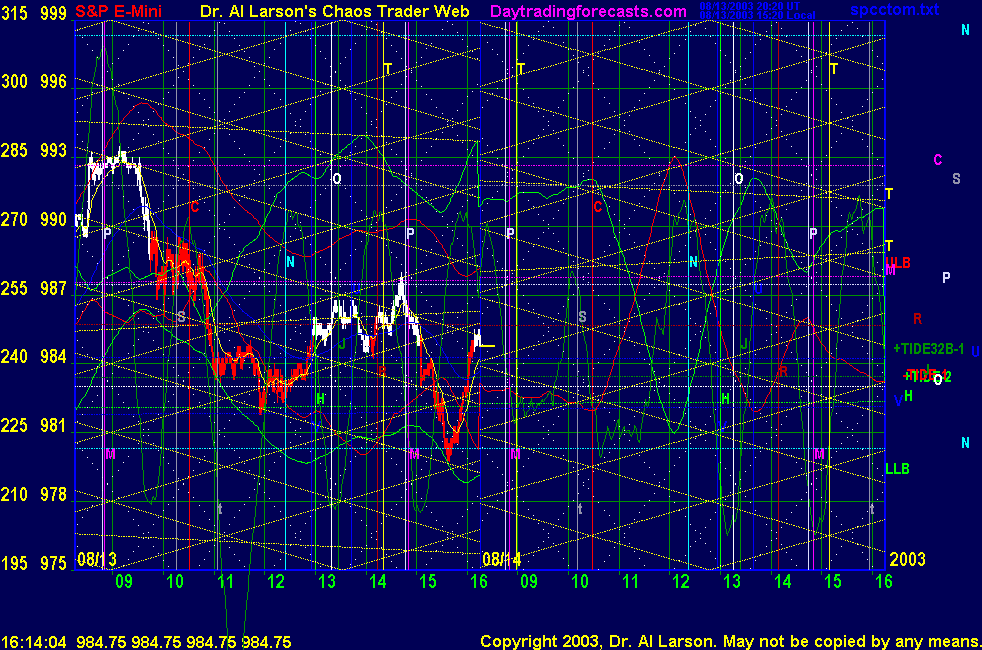Click the '08/13/2003 15:20 Local' timestamp
The image size is (982, 650).
click(757, 15)
